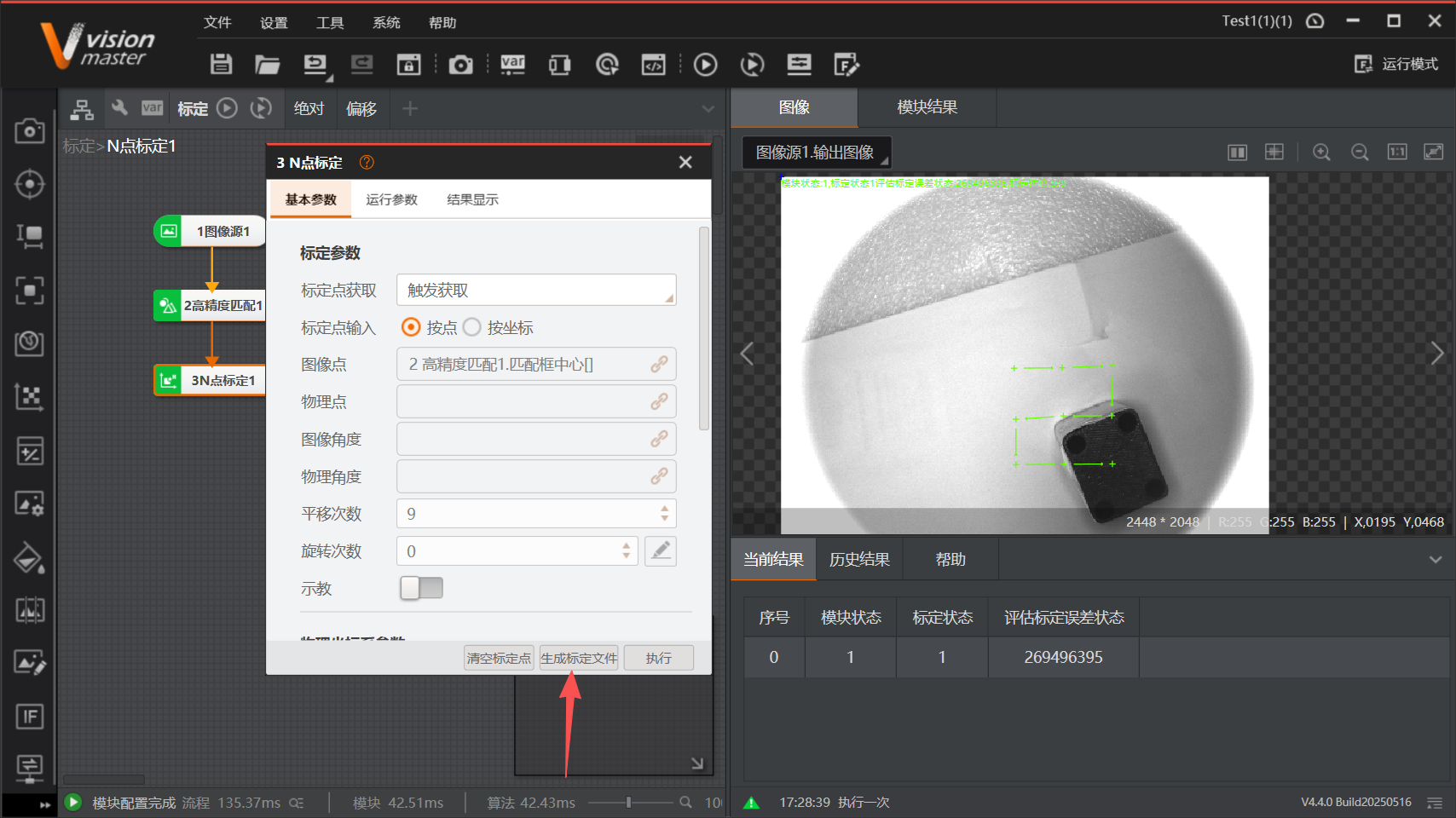
Task: Toggle the 示教 switch
Action: [421, 588]
